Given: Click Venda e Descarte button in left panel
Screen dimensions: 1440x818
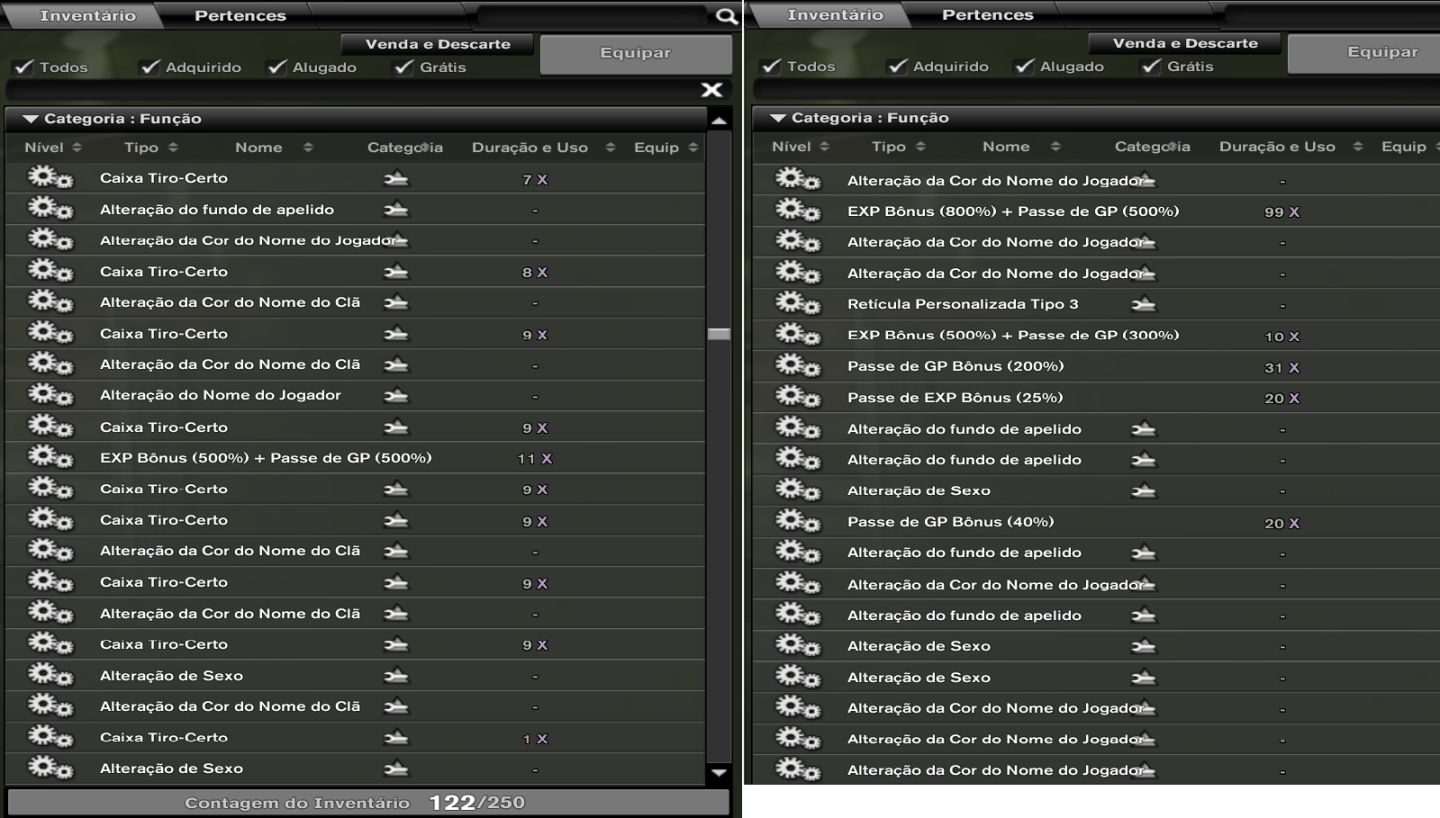Looking at the screenshot, I should pos(438,44).
